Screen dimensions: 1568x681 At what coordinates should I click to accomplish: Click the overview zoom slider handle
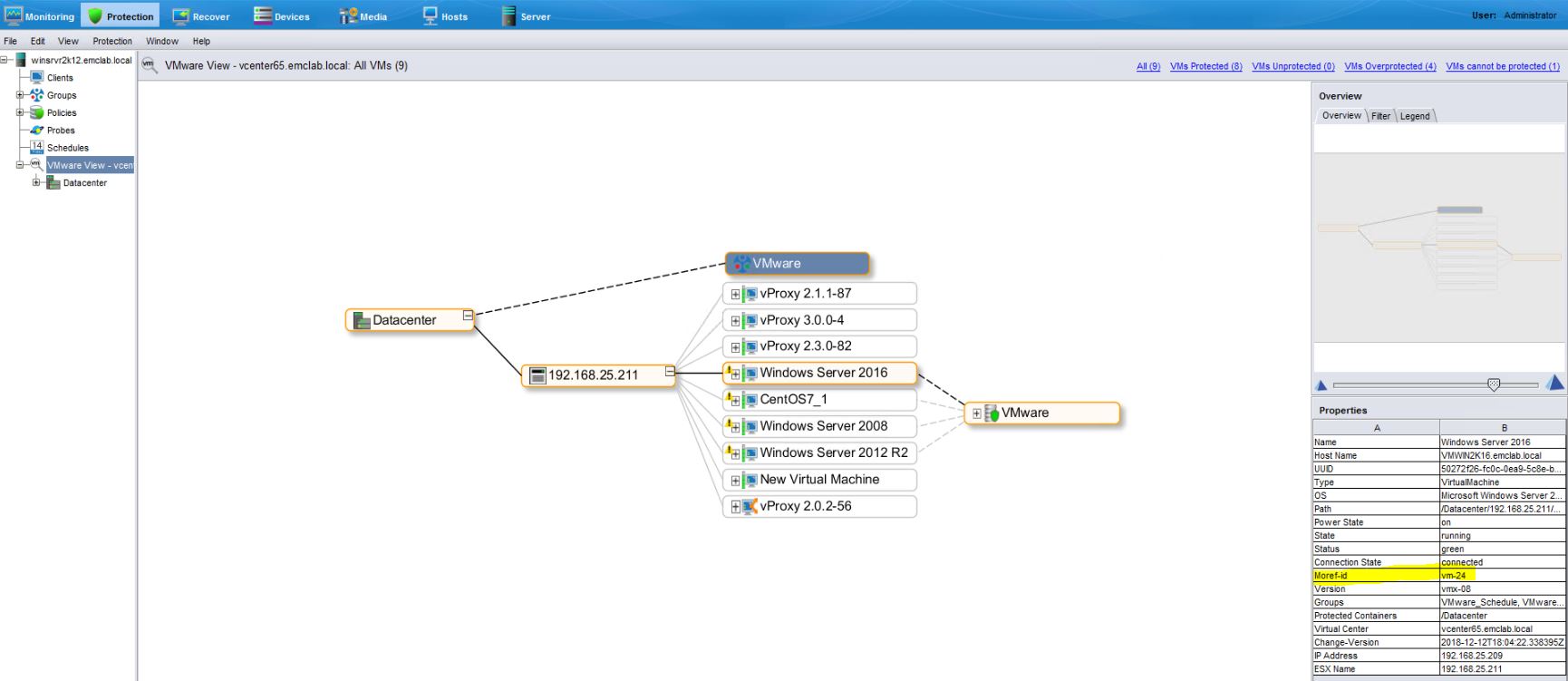point(1494,384)
